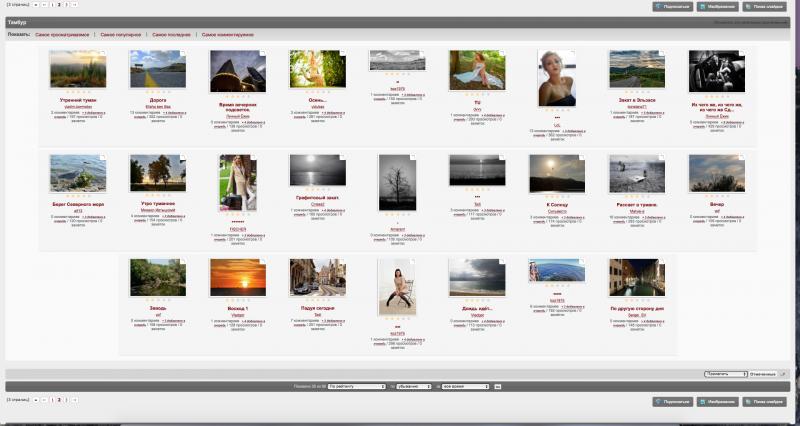Open the Заводь title link
The height and width of the screenshot is (426, 800).
[158, 309]
